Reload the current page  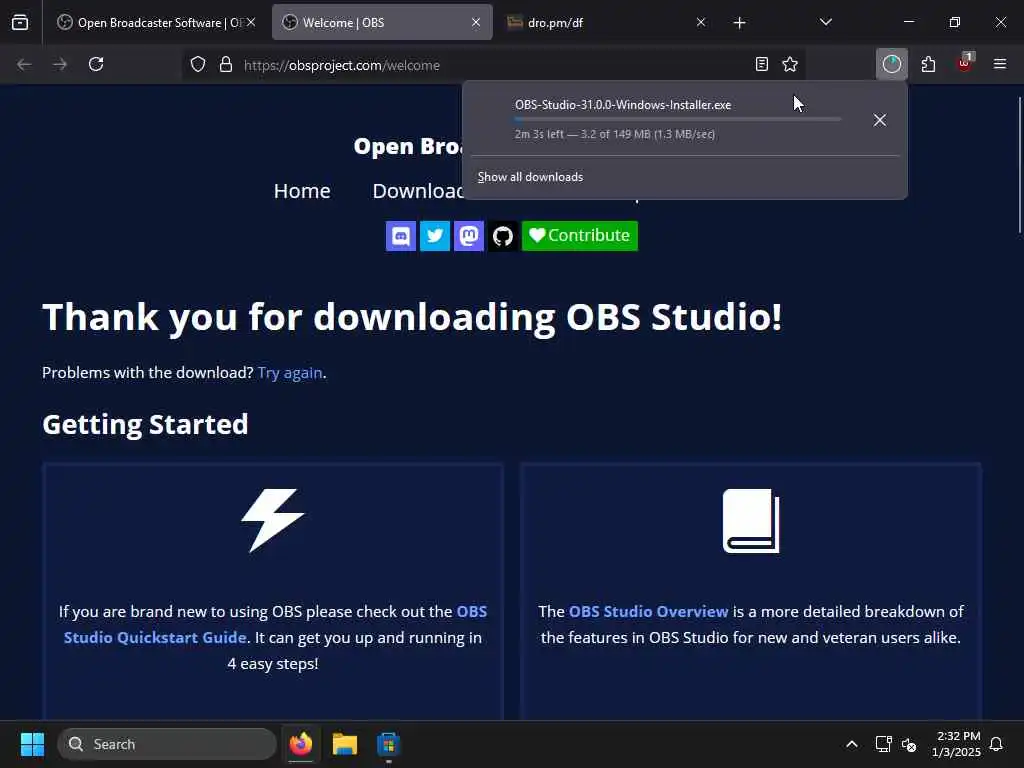[x=96, y=64]
